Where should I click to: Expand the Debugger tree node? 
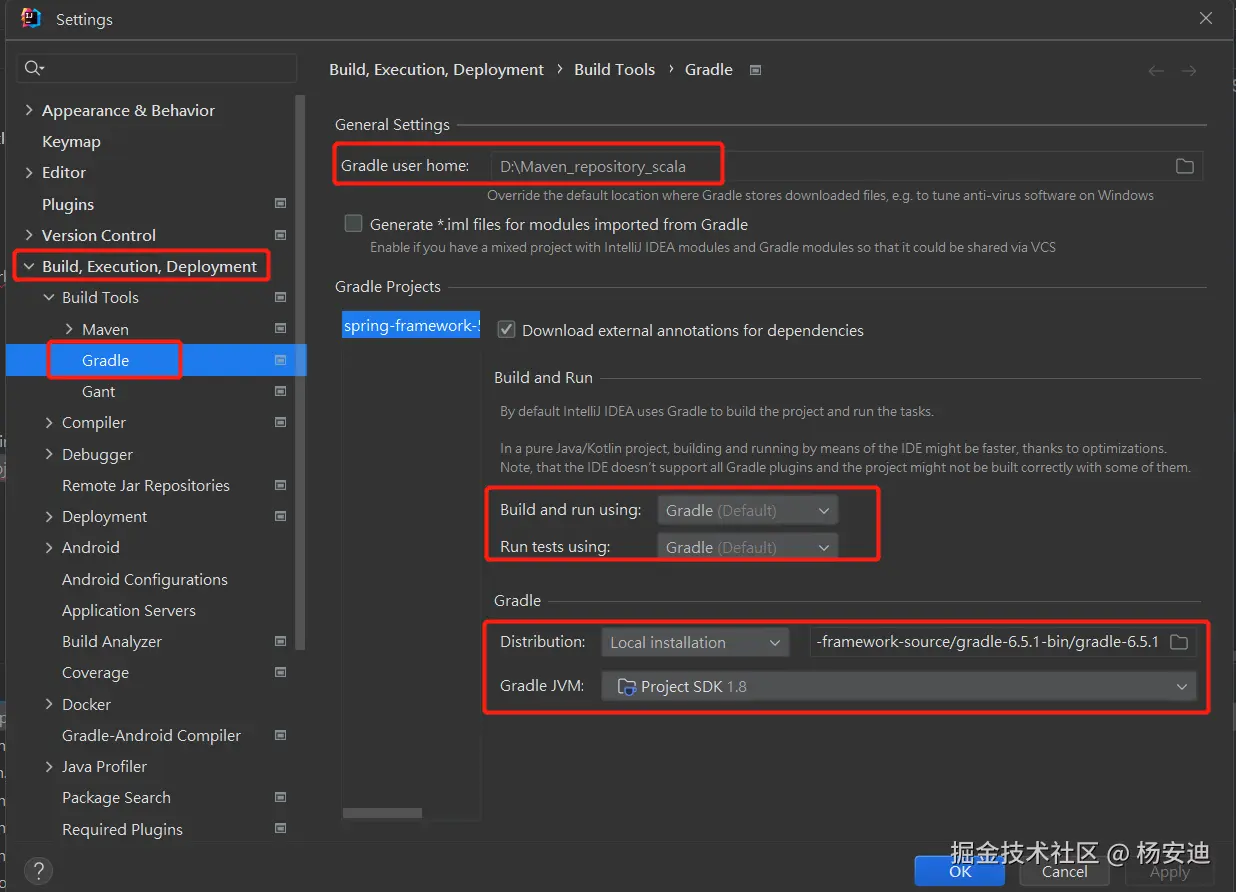49,454
